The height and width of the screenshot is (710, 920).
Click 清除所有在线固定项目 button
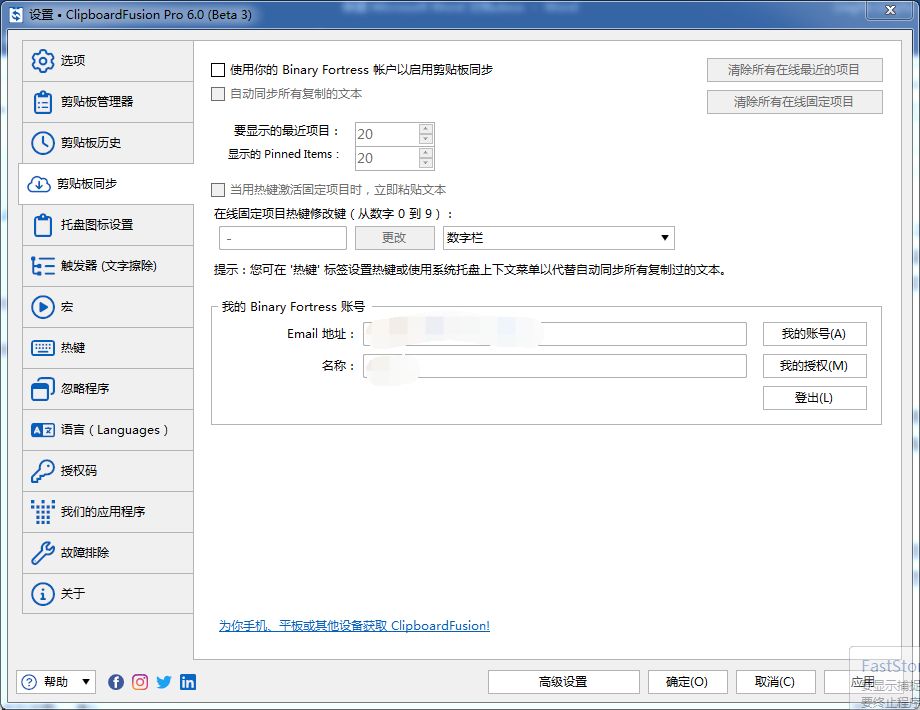click(x=794, y=102)
